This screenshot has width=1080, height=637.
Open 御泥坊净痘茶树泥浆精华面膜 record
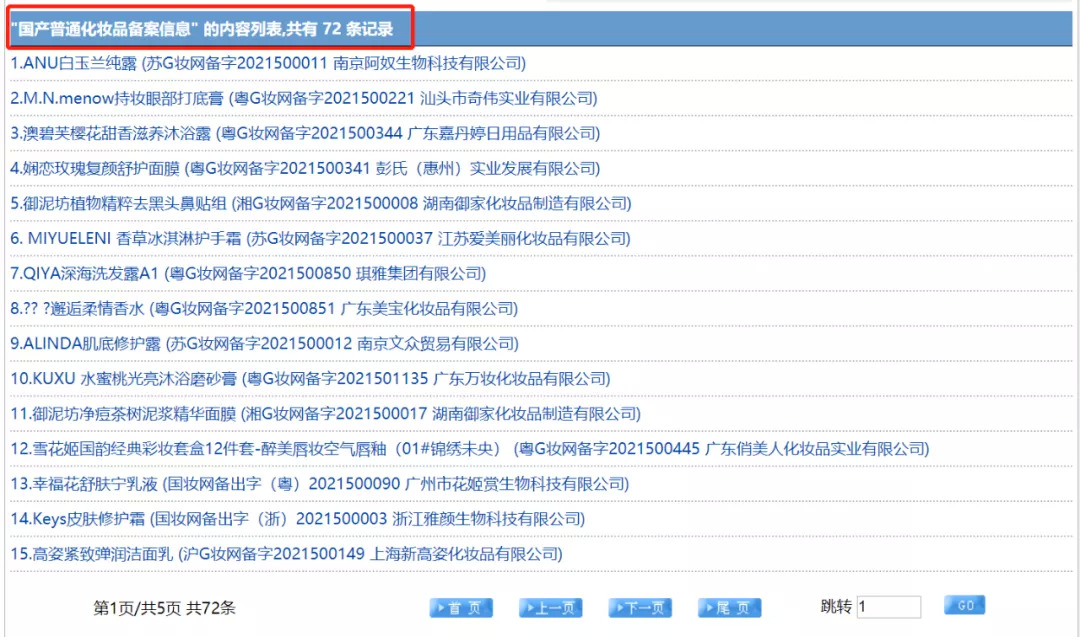pos(326,414)
